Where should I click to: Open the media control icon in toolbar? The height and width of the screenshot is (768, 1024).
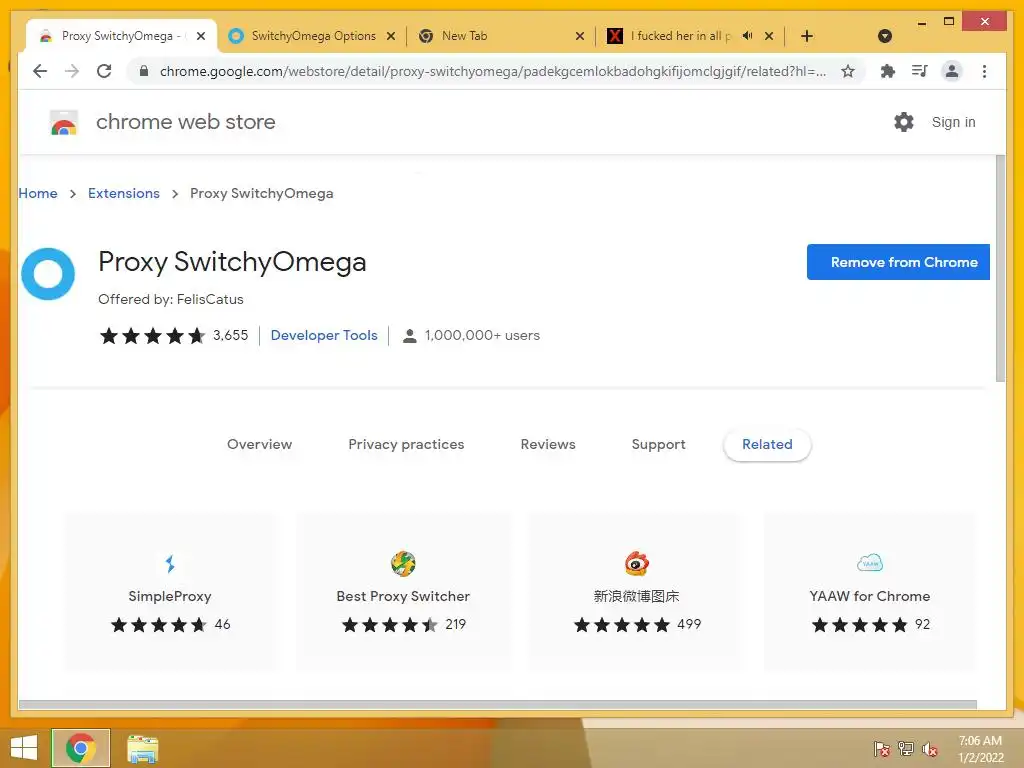coord(920,71)
